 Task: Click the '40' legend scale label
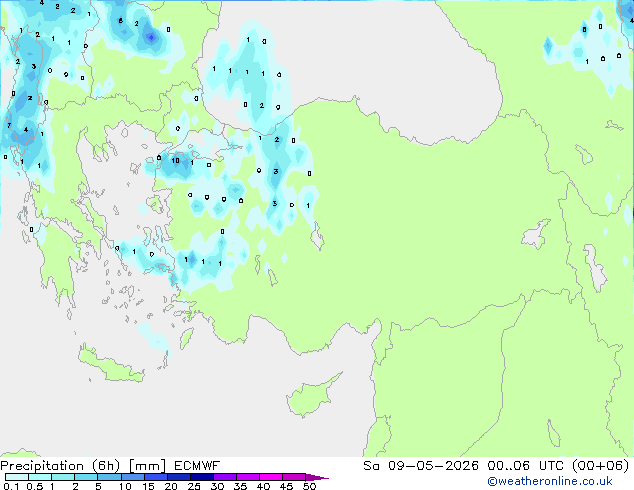point(263,486)
